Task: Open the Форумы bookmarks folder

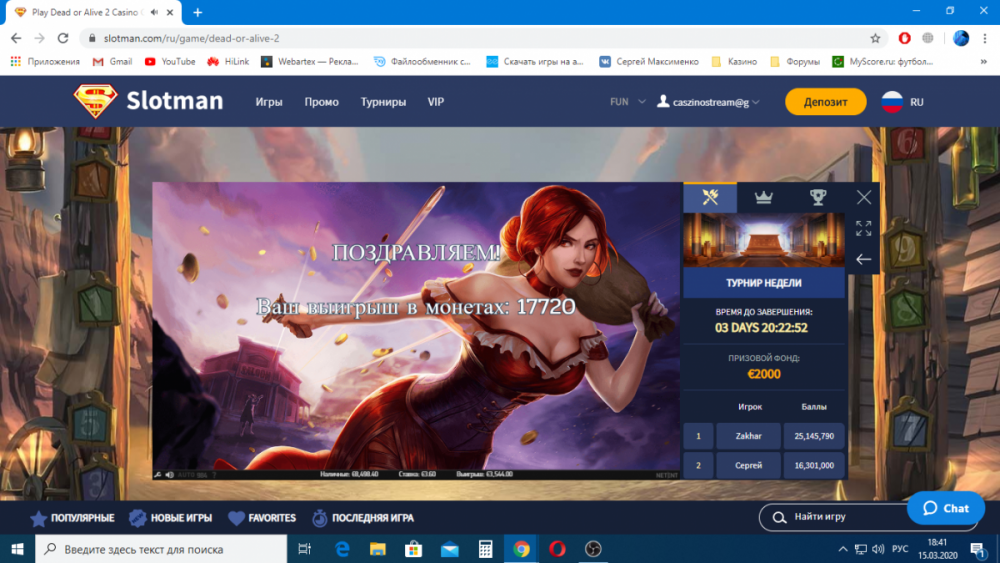Action: pos(795,61)
